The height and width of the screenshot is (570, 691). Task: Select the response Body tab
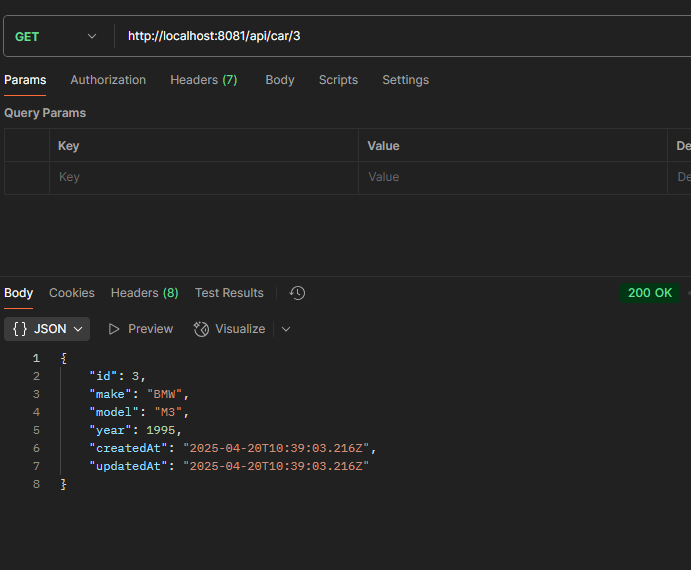[x=19, y=293]
